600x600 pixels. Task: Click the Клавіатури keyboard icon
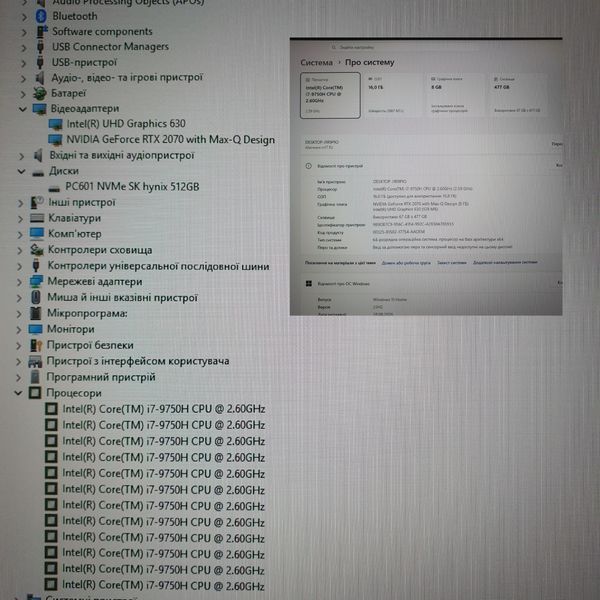37,218
